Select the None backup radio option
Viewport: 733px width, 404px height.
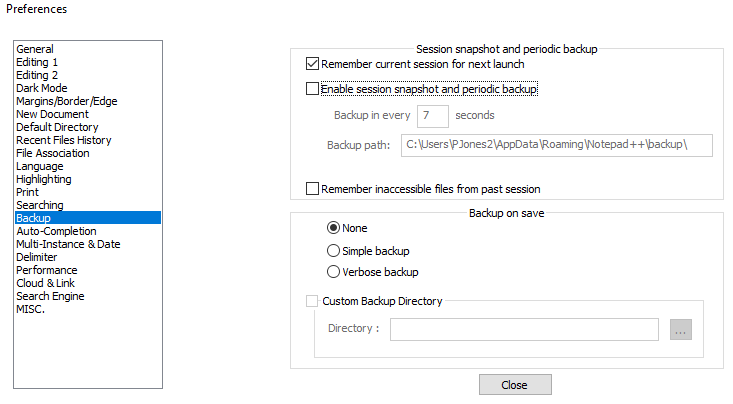[334, 228]
